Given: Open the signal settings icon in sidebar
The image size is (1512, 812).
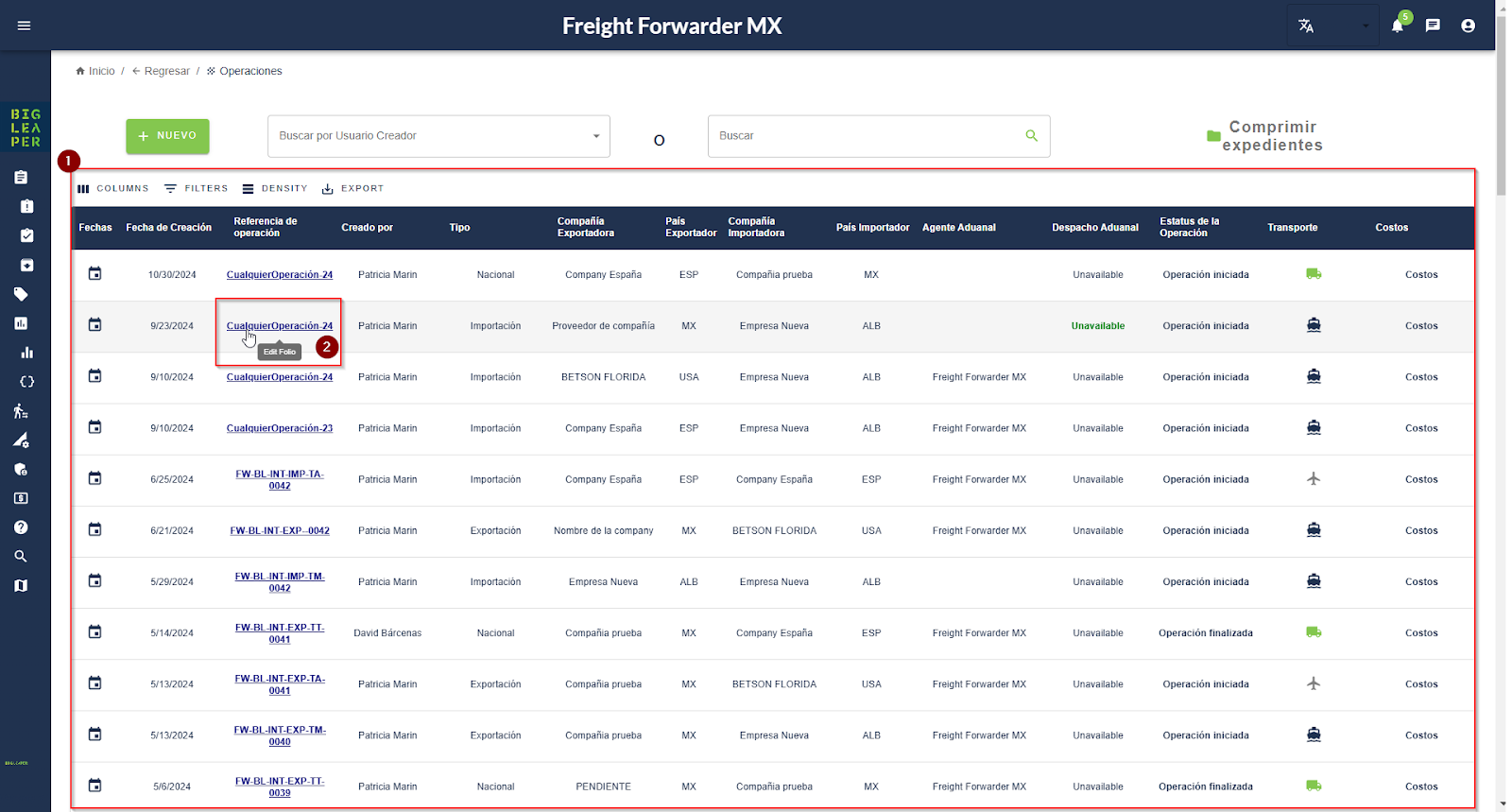Looking at the screenshot, I should [21, 440].
